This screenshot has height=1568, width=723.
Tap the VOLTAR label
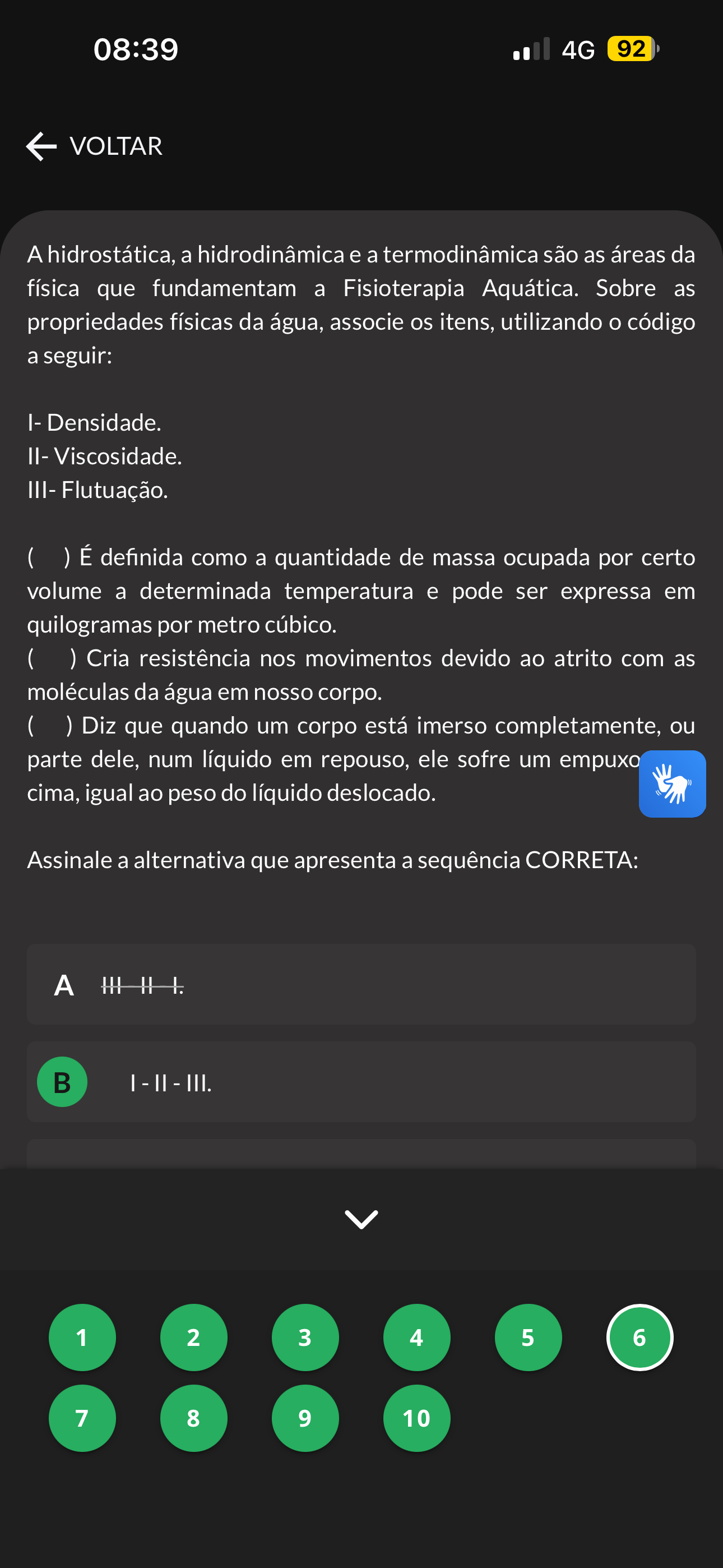[116, 146]
